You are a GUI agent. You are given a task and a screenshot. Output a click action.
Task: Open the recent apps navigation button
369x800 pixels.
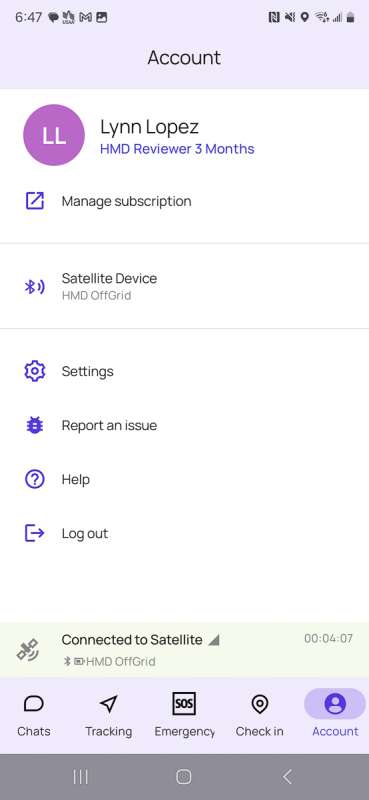[81, 777]
